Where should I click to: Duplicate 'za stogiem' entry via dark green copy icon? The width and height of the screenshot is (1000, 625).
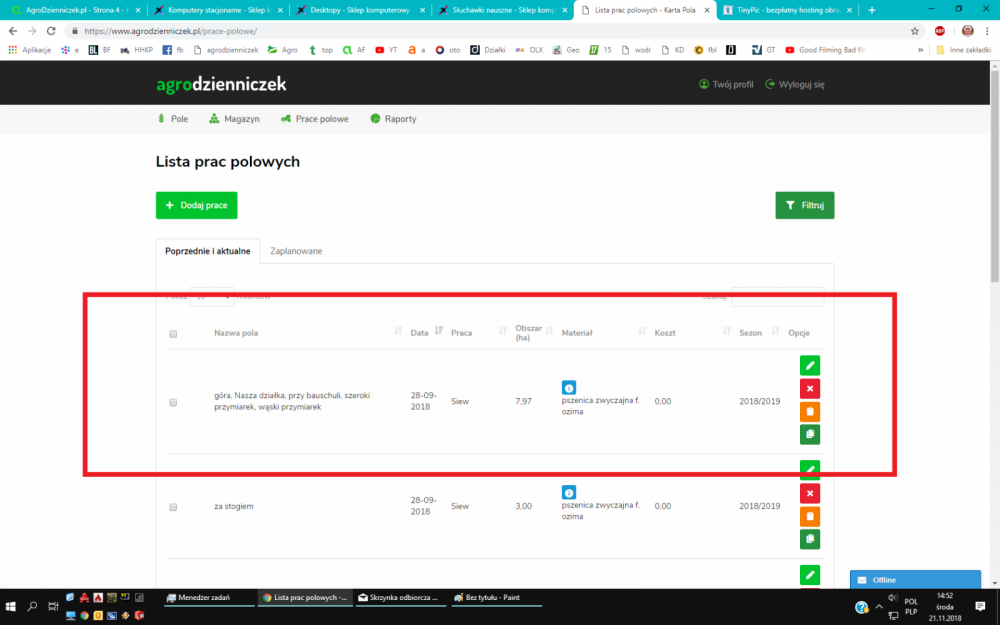(810, 539)
